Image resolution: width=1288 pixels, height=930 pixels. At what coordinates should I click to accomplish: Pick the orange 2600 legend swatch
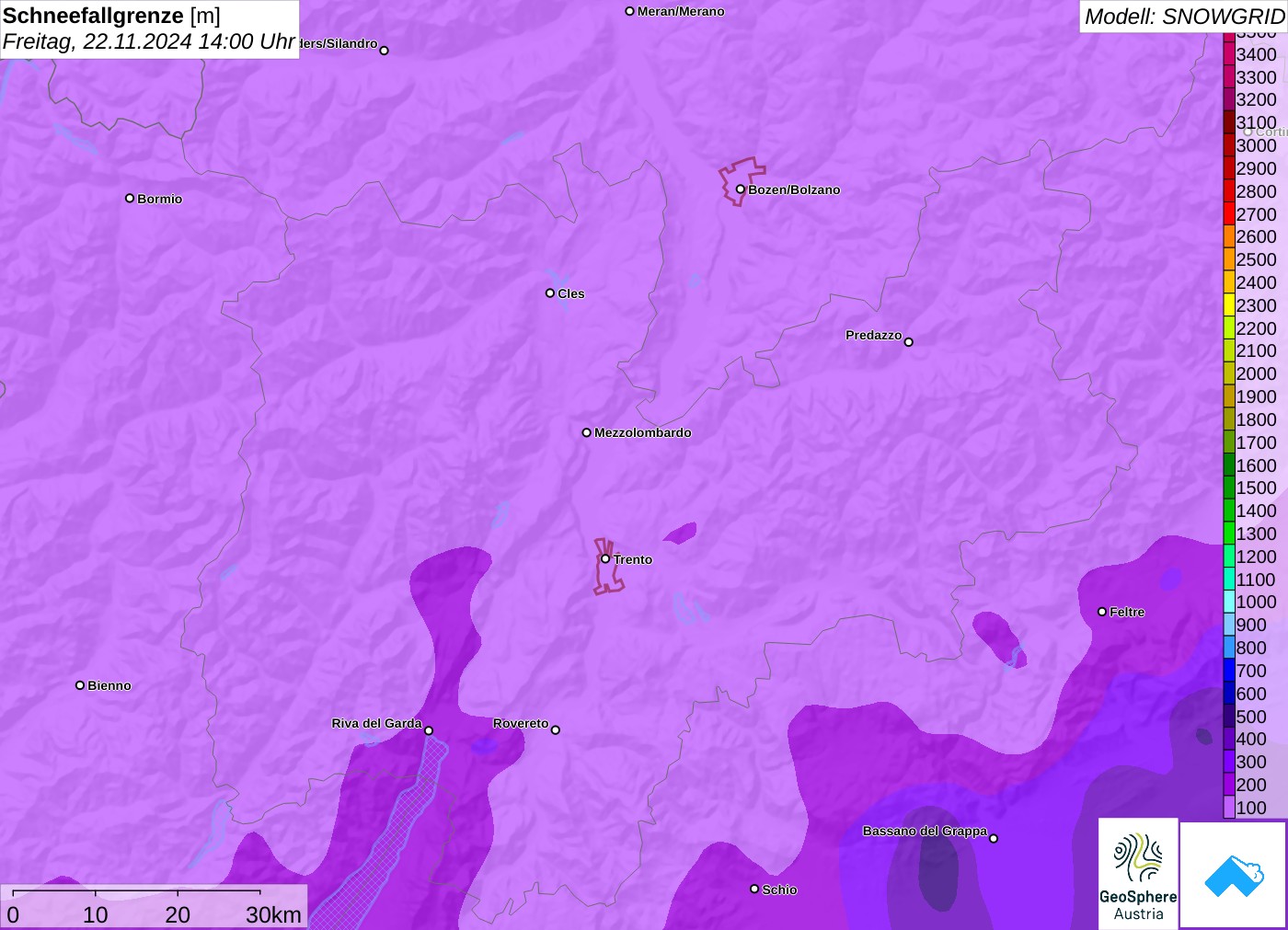[x=1229, y=236]
